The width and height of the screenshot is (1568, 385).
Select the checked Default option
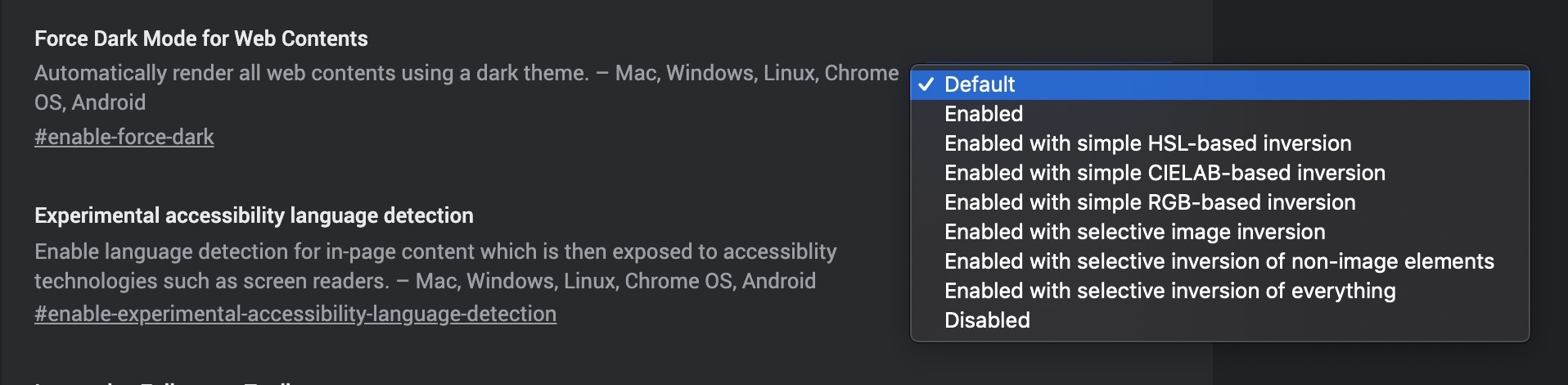[x=980, y=84]
